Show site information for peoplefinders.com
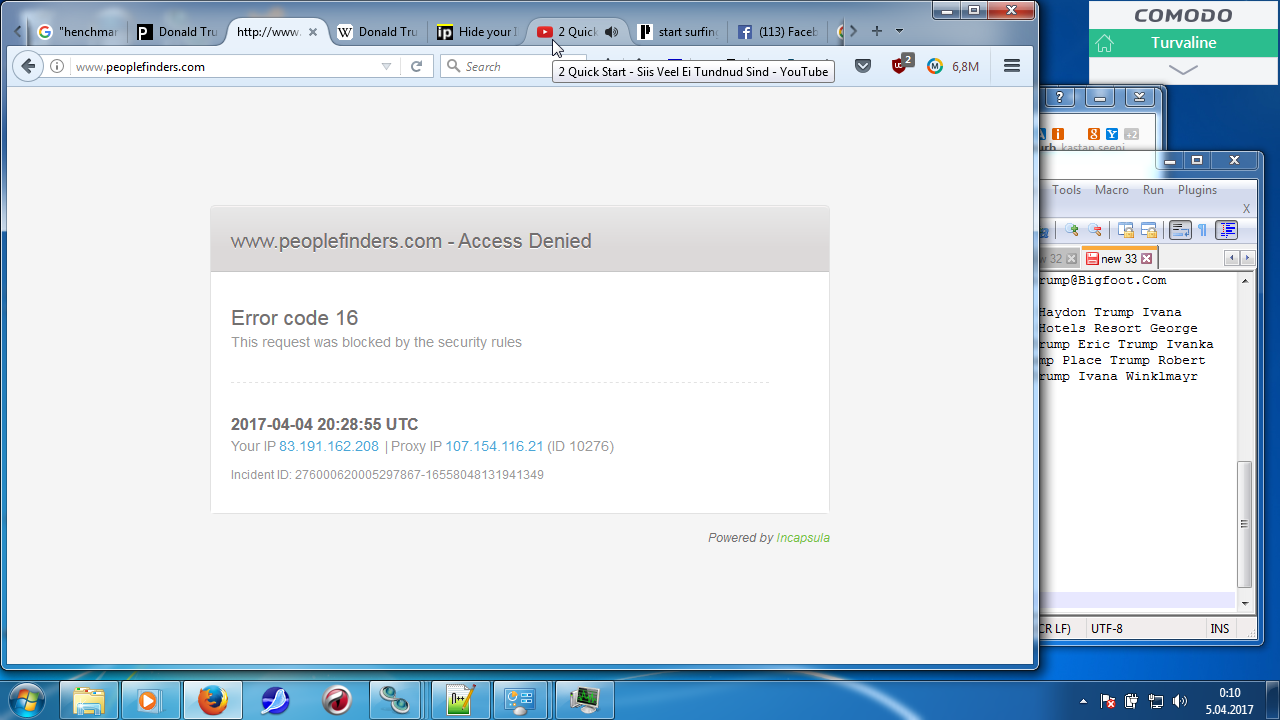The image size is (1280, 720). [x=57, y=67]
